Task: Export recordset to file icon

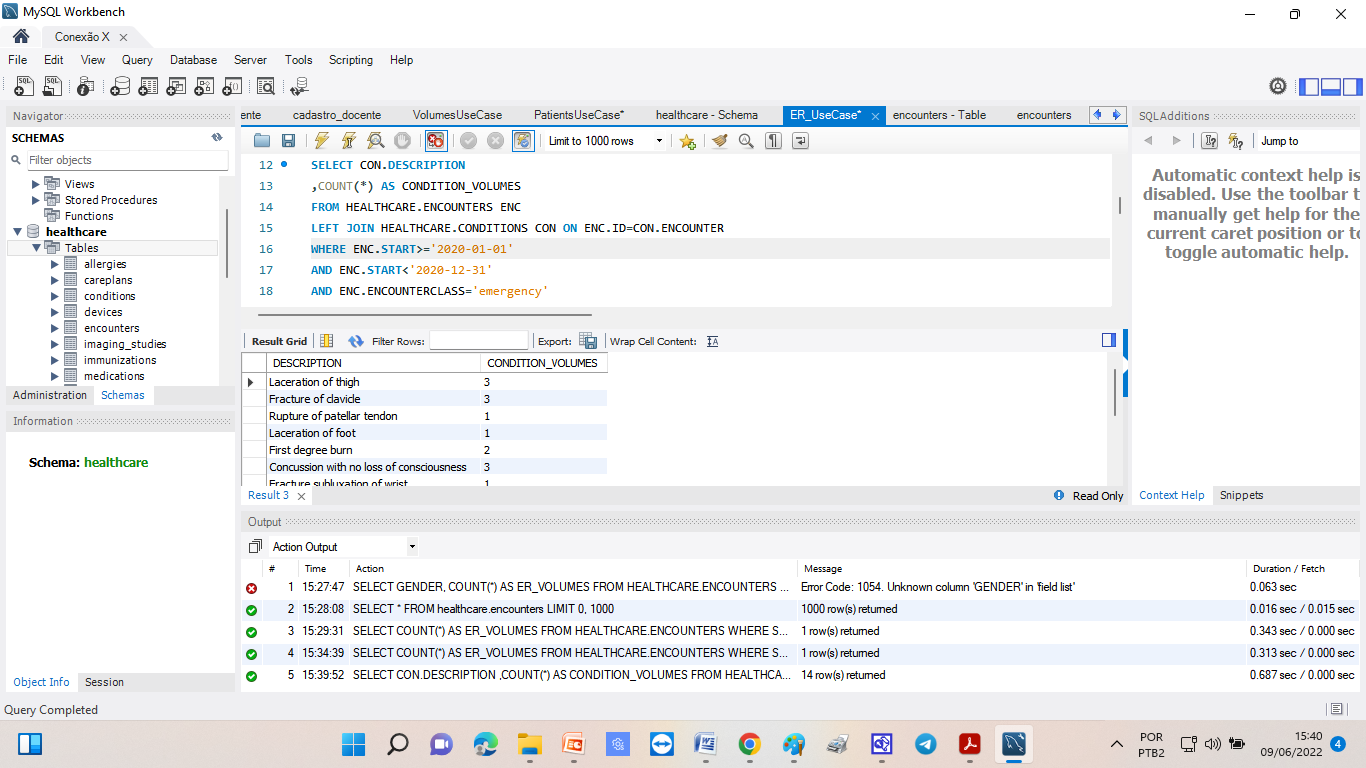Action: point(588,341)
